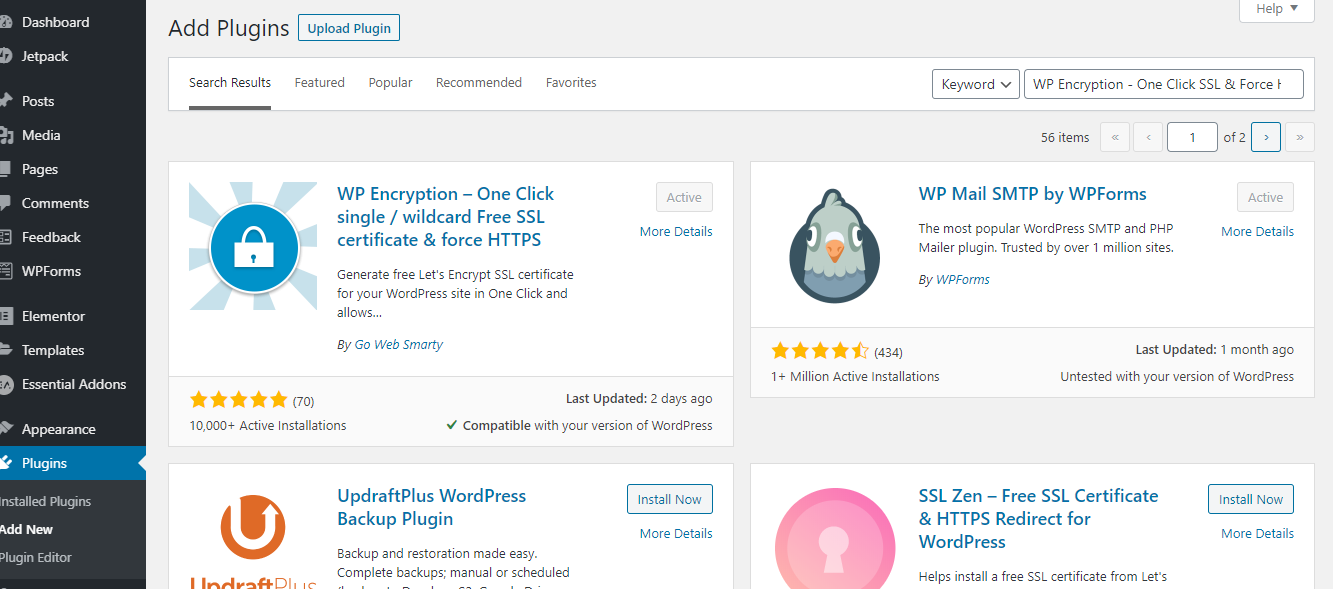Click '10,000+ Active Installations' text
Screen dimensions: 1333x589
coord(268,425)
